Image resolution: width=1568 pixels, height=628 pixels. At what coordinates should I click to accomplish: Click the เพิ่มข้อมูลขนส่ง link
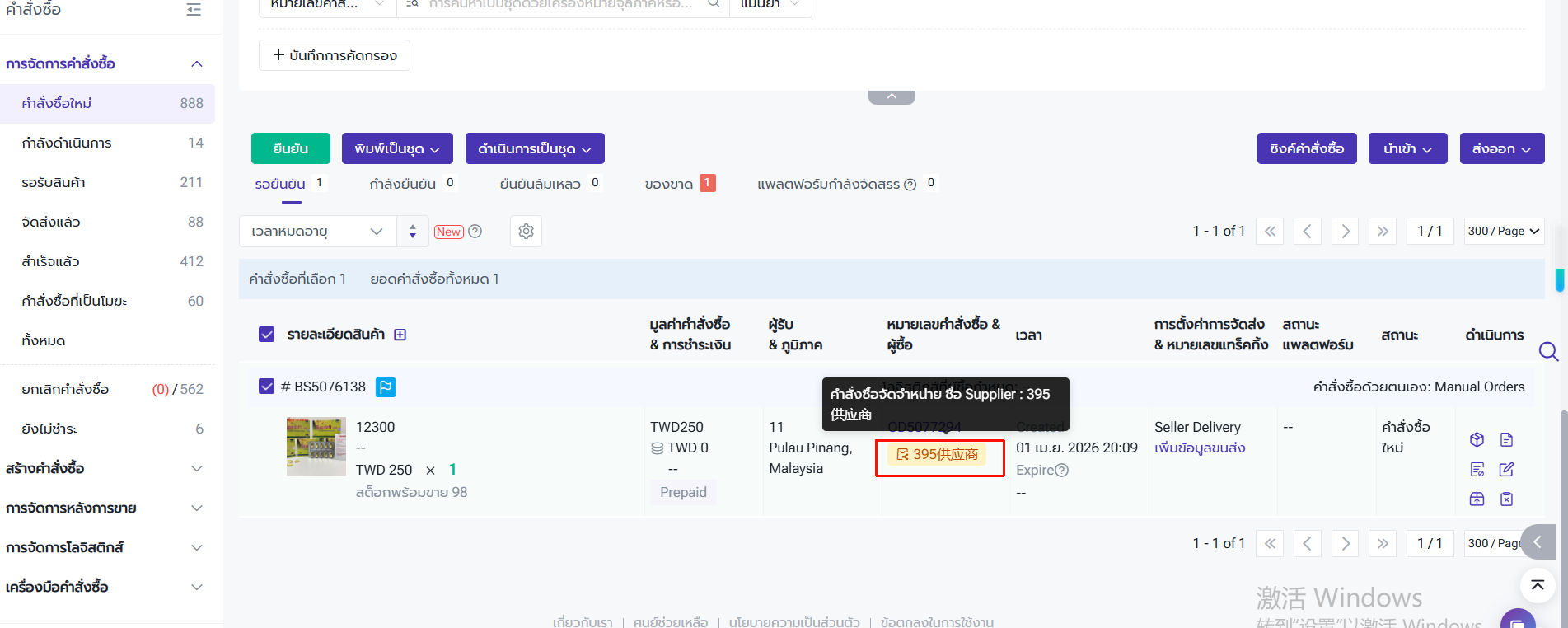pyautogui.click(x=1199, y=448)
